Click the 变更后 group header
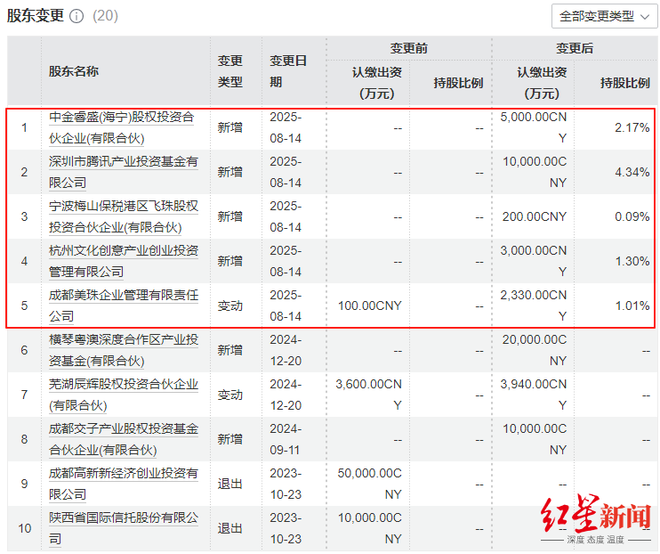Viewport: 660px width, 554px height. [575, 48]
